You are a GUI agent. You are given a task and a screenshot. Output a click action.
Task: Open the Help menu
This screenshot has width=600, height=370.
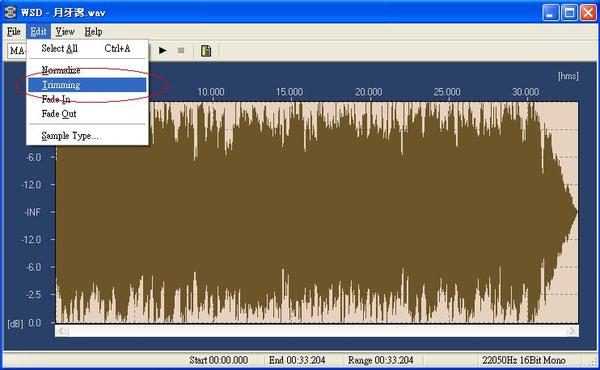[93, 31]
